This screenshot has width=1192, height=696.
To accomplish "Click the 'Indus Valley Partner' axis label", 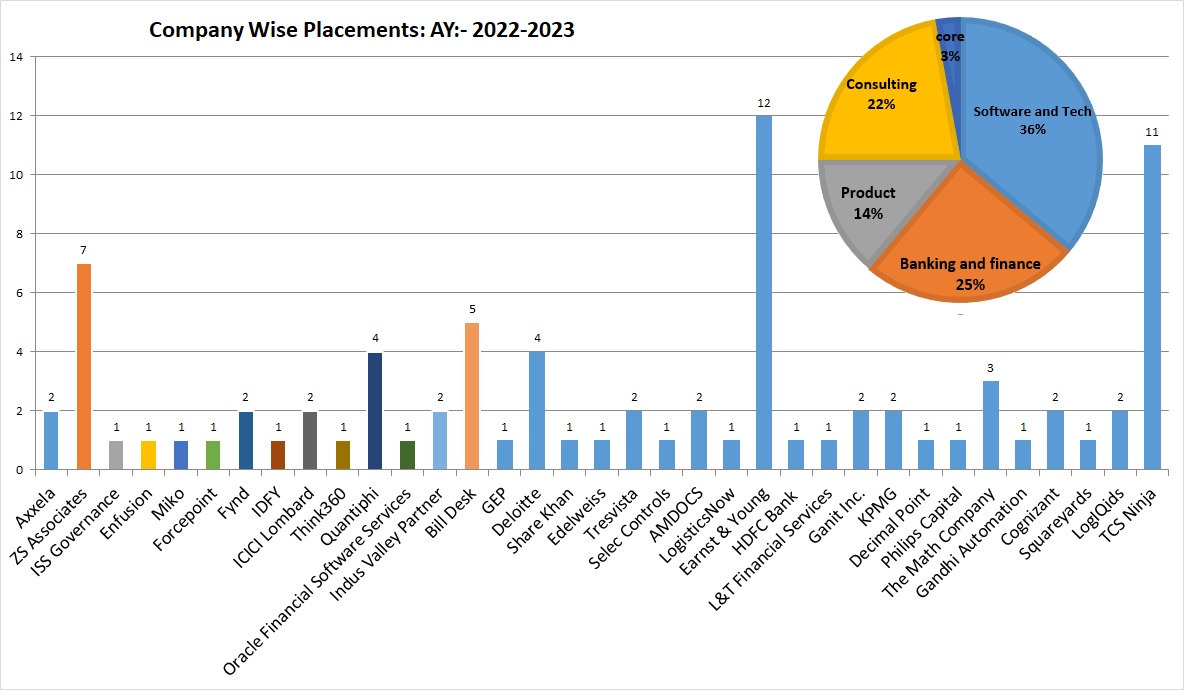I will pyautogui.click(x=387, y=544).
